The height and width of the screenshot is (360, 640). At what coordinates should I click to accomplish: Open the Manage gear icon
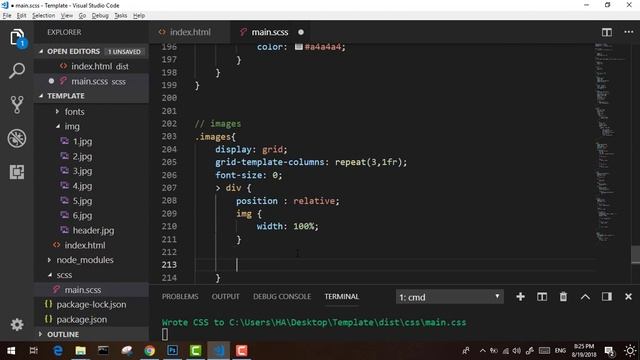click(x=17, y=324)
